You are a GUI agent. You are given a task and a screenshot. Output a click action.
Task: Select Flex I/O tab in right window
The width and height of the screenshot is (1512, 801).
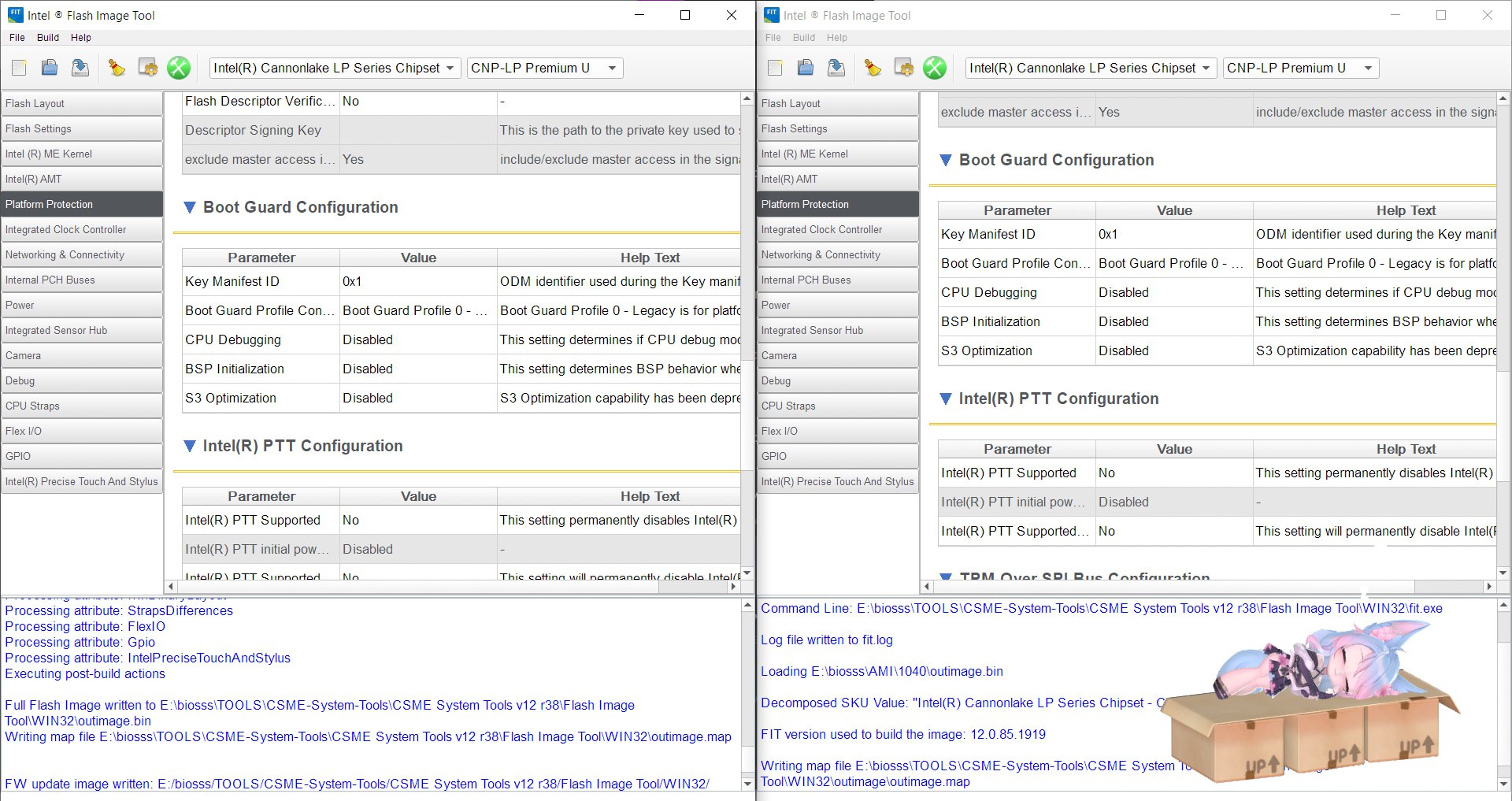(x=838, y=431)
